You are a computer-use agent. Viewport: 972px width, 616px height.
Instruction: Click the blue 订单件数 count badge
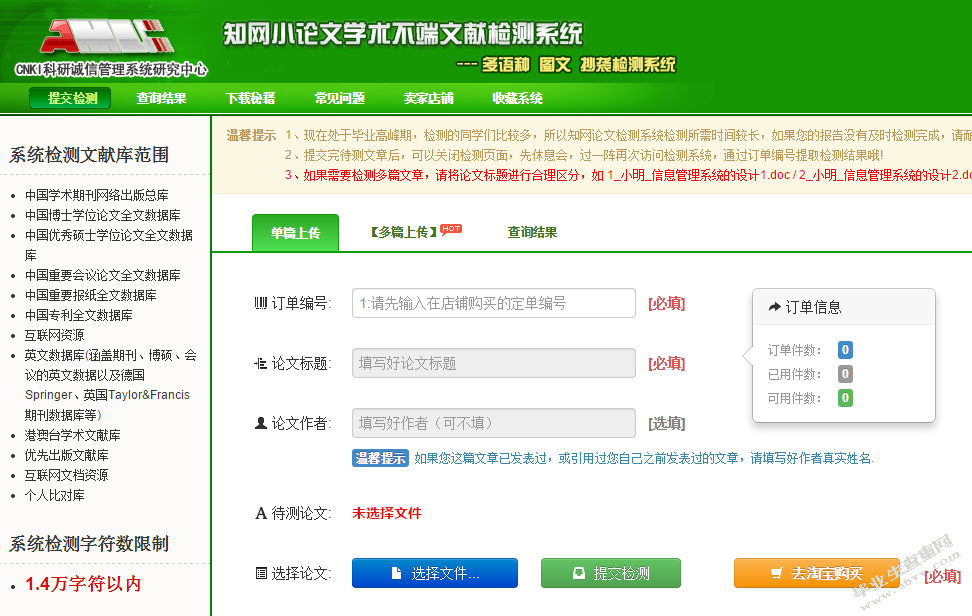pos(845,350)
